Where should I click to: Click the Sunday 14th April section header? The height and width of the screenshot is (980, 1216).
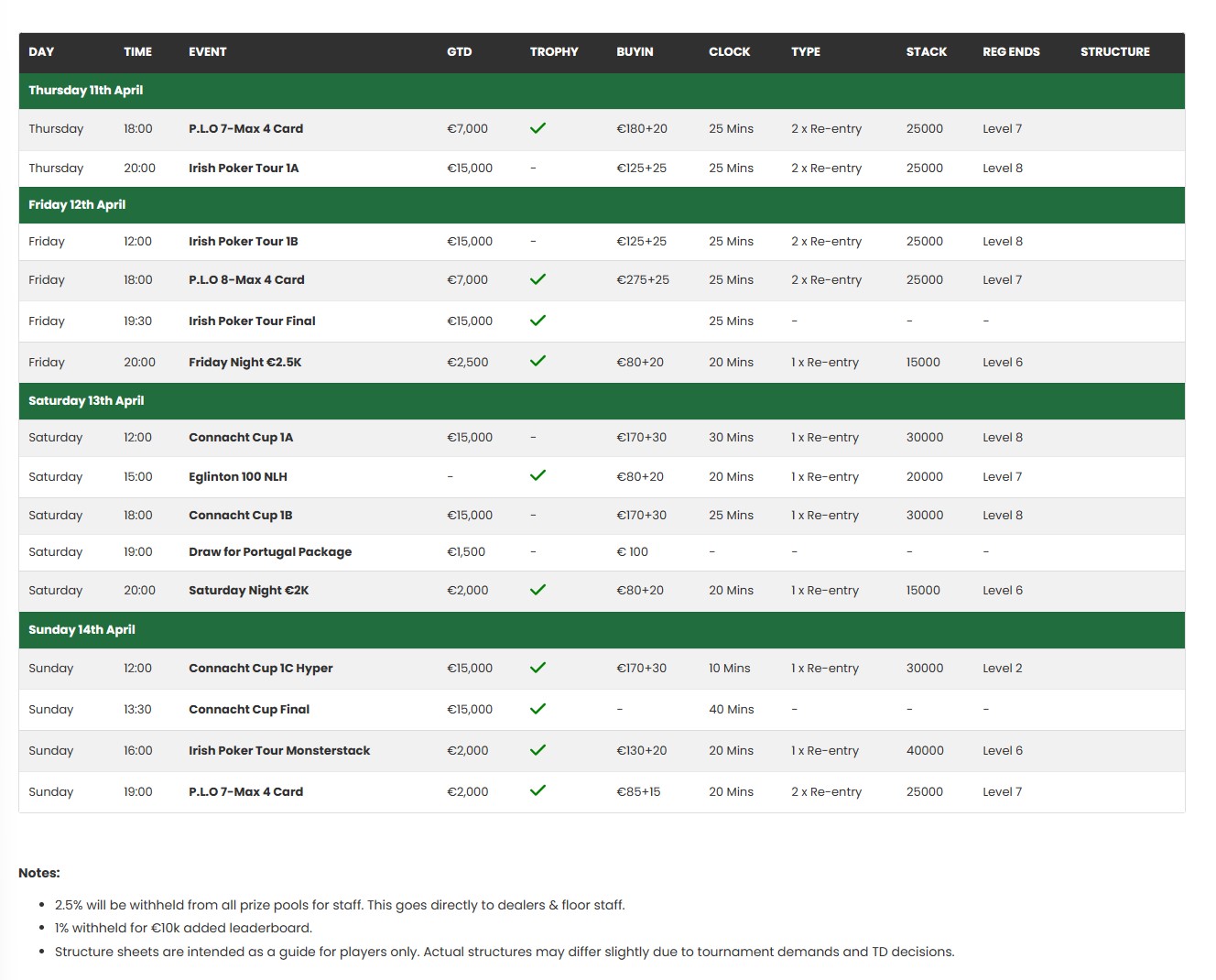click(x=81, y=630)
